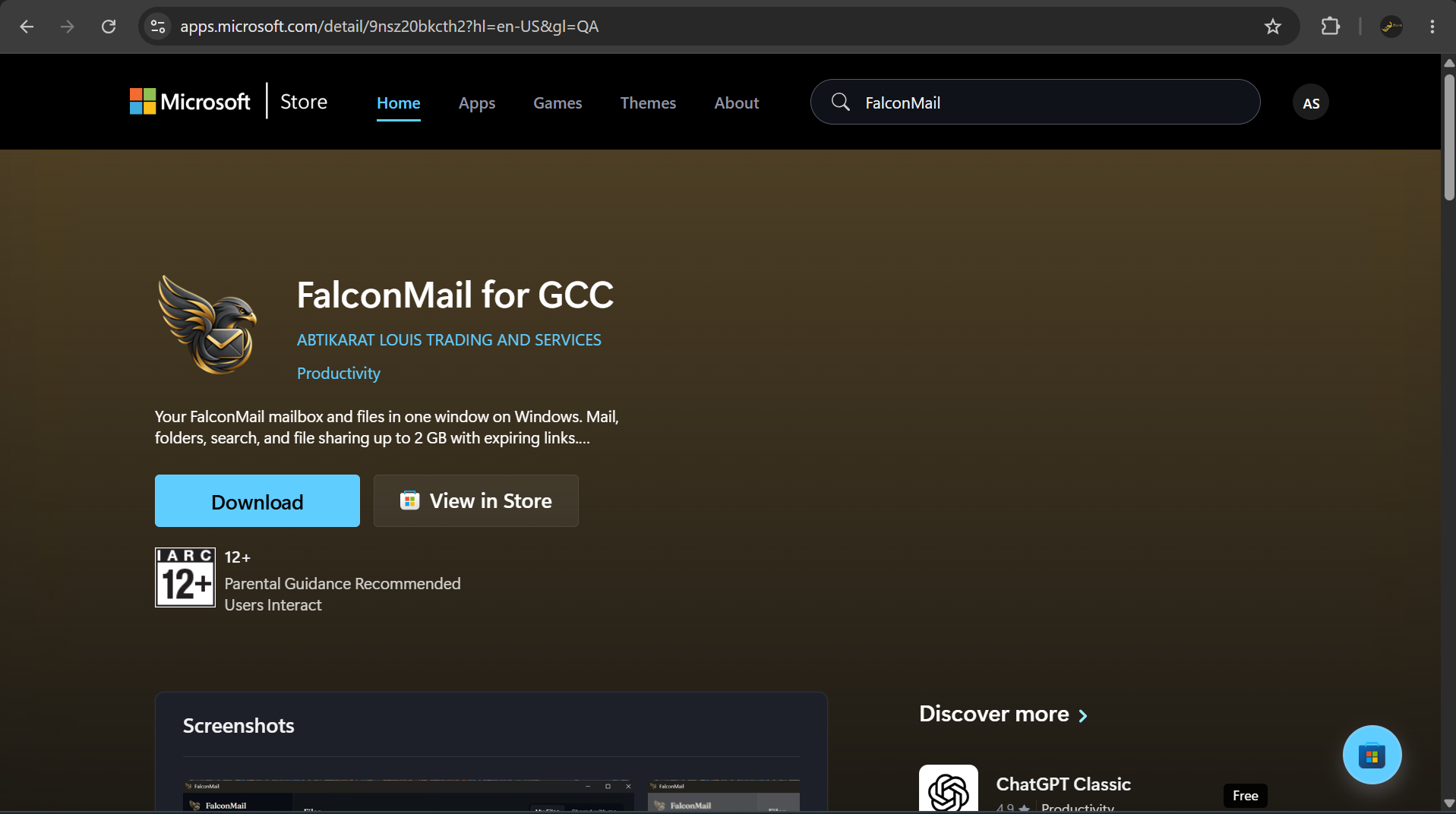Reload the current page
The width and height of the screenshot is (1456, 814).
coord(109,27)
